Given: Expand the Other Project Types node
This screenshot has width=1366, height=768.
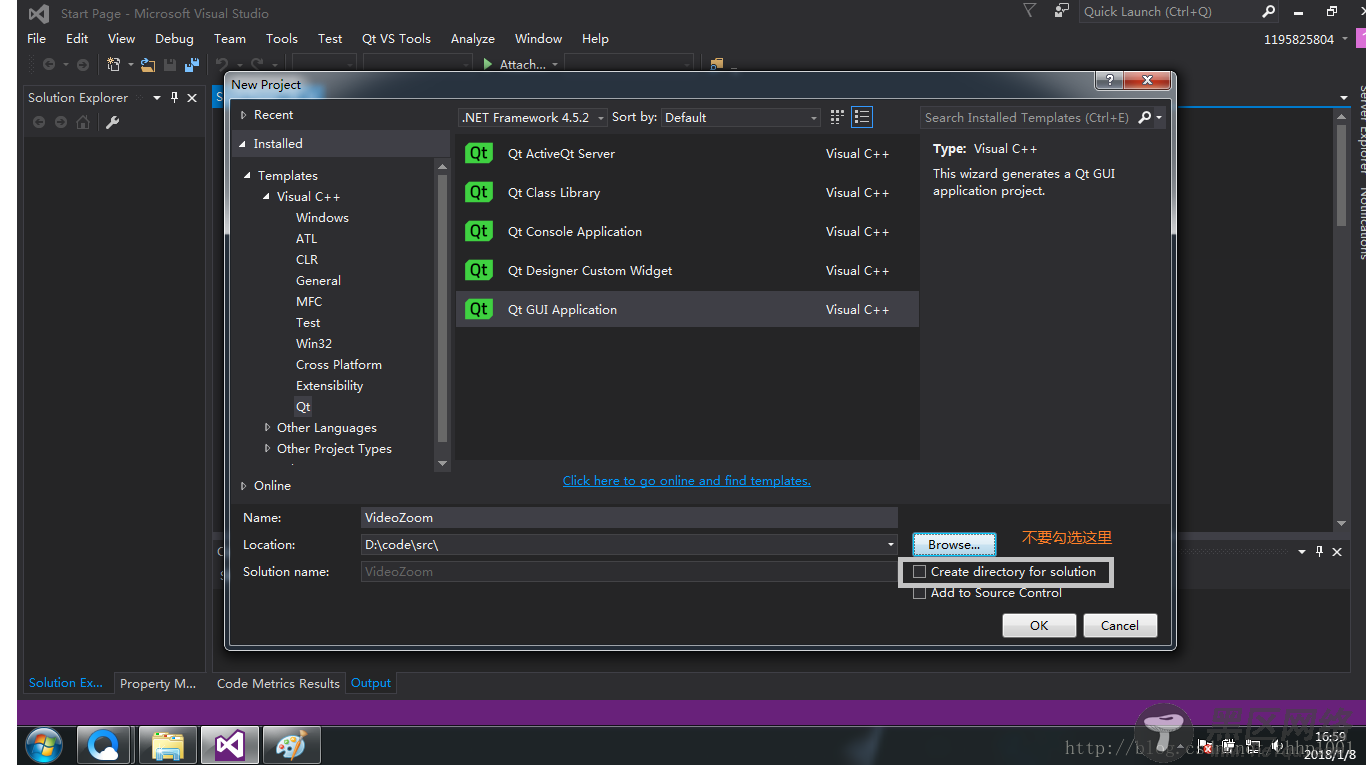Looking at the screenshot, I should (x=267, y=449).
